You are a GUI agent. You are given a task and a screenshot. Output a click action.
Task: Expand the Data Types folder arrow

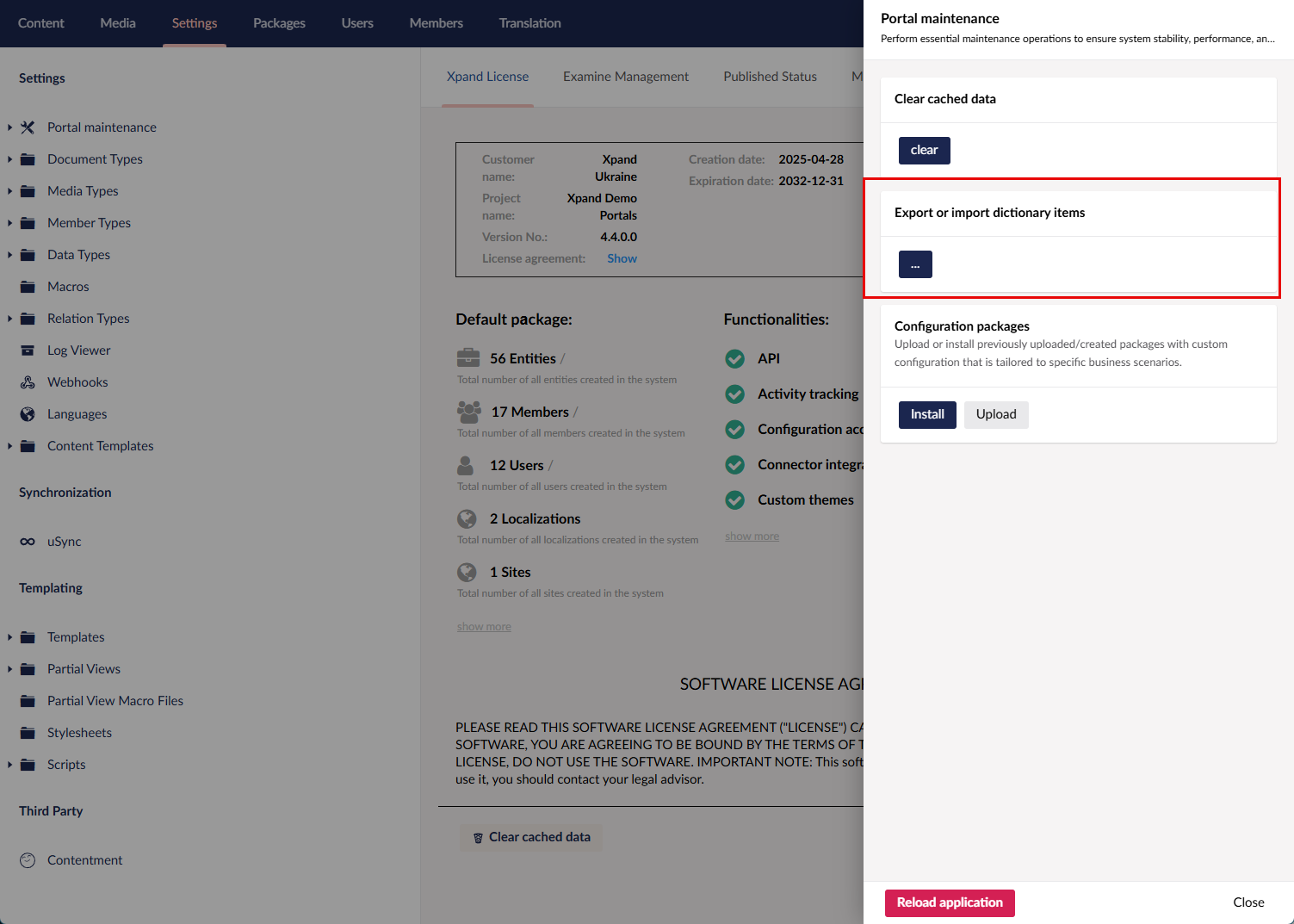pos(9,255)
